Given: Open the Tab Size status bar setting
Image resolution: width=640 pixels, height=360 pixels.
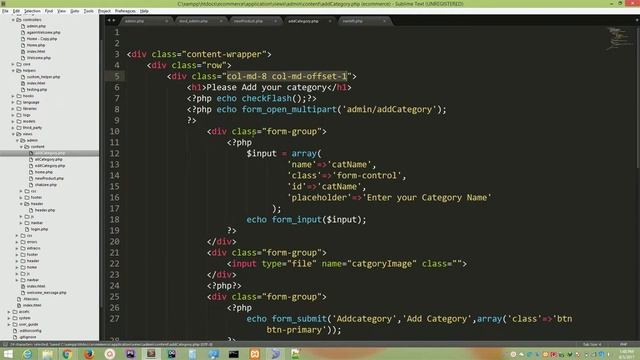Looking at the screenshot, I should [591, 344].
